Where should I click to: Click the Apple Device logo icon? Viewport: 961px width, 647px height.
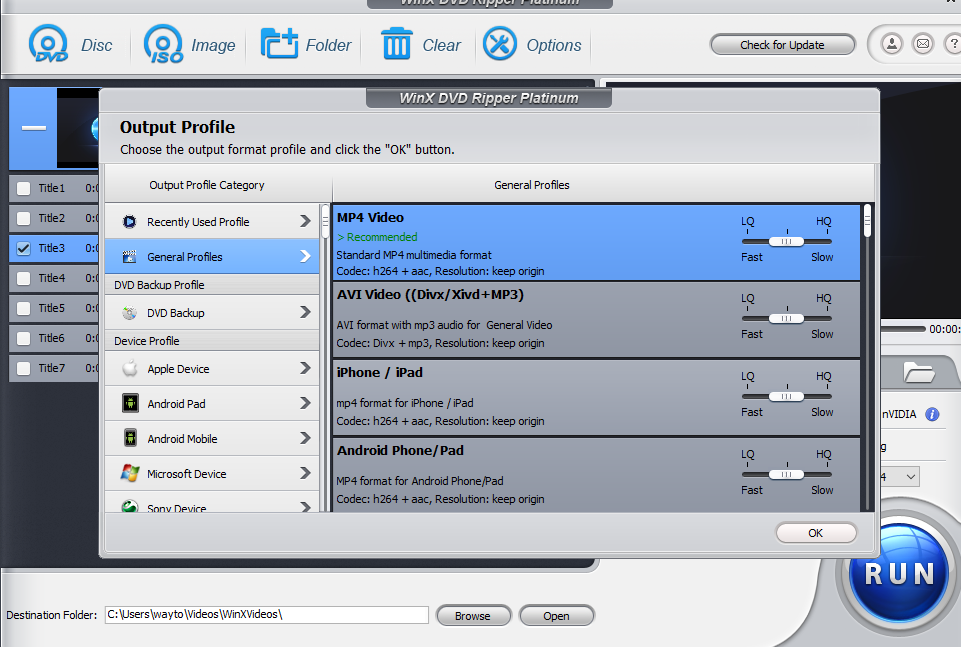[129, 369]
